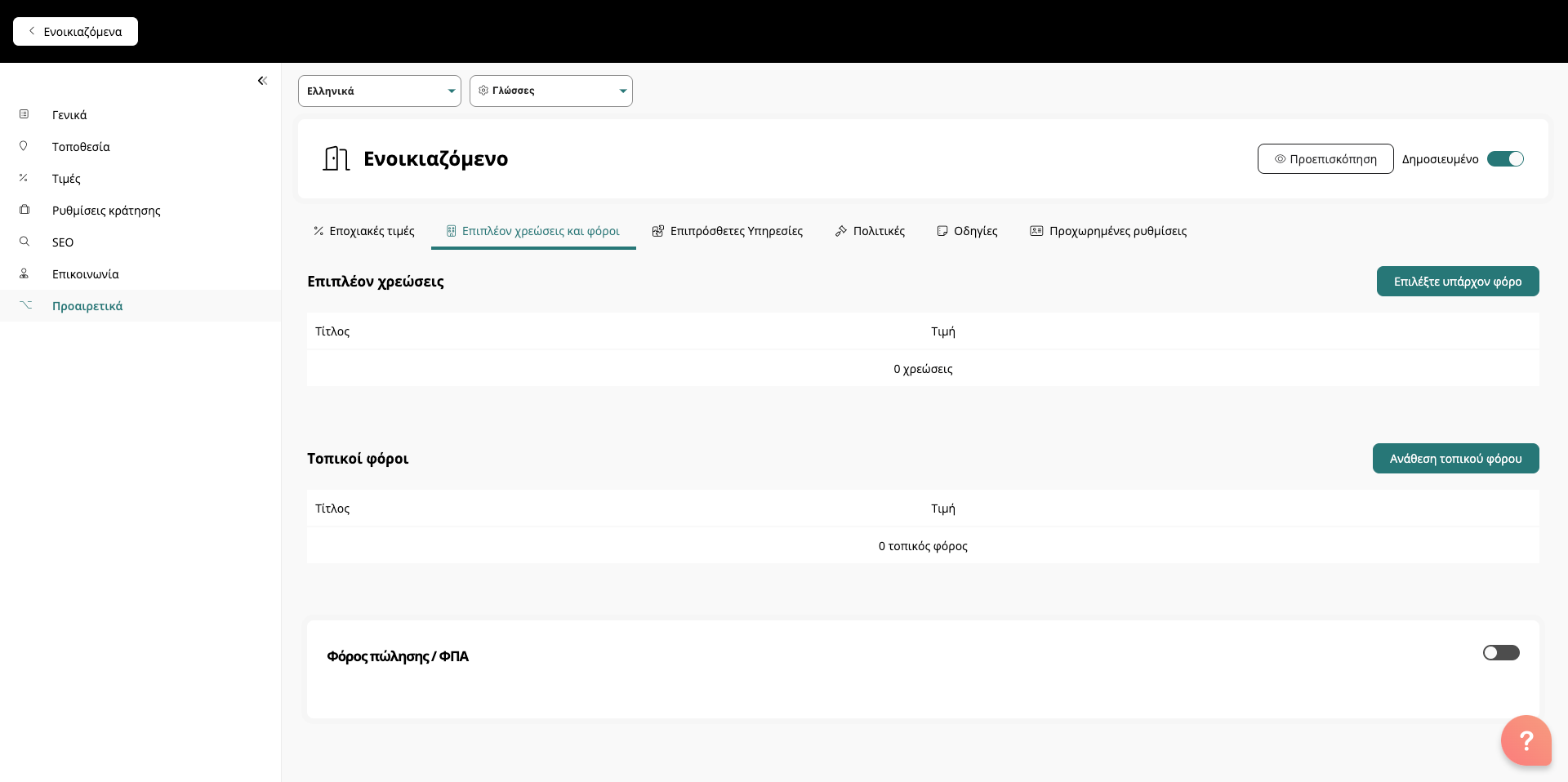Screen dimensions: 1568x782
Task: Open the Ελληνικά language dropdown
Action: [379, 91]
